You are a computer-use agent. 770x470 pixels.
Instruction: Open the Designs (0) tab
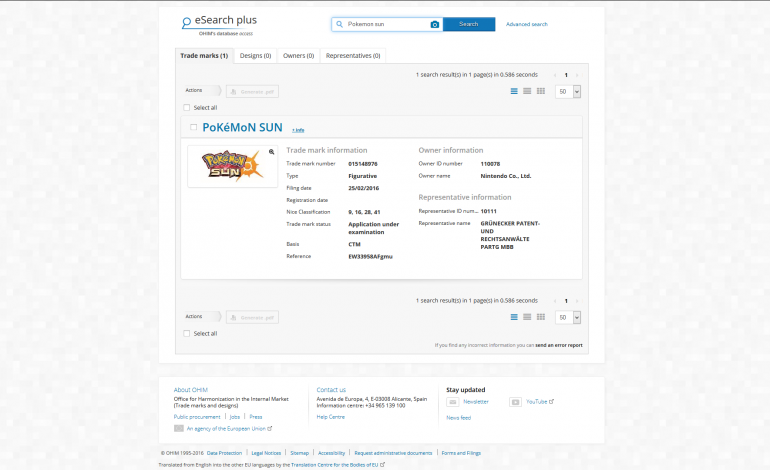[x=255, y=56]
